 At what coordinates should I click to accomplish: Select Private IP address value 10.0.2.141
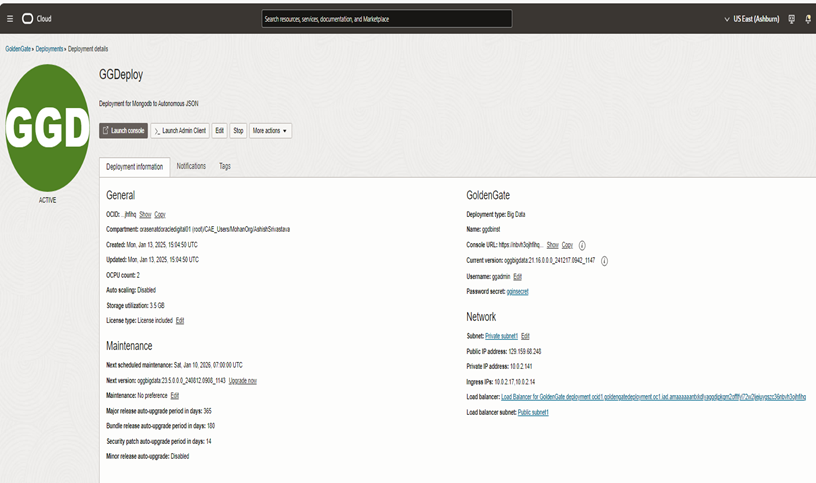pos(521,366)
